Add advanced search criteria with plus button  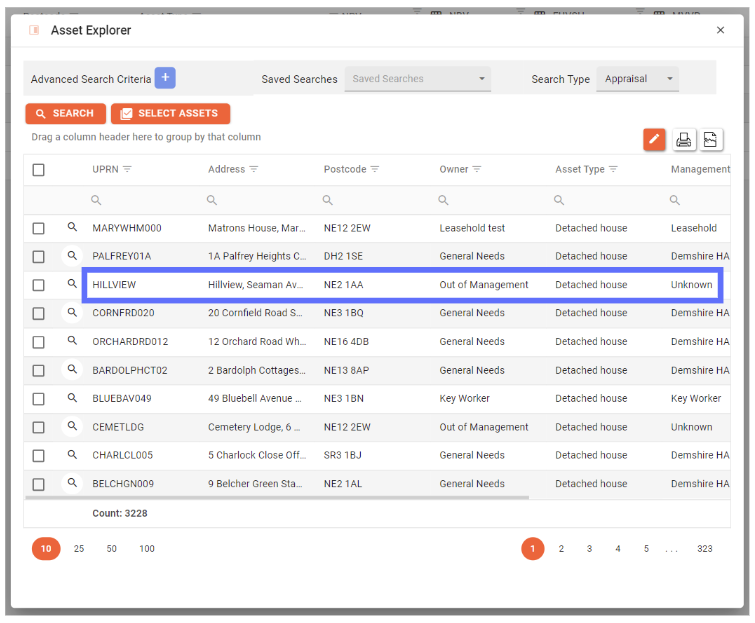(165, 78)
